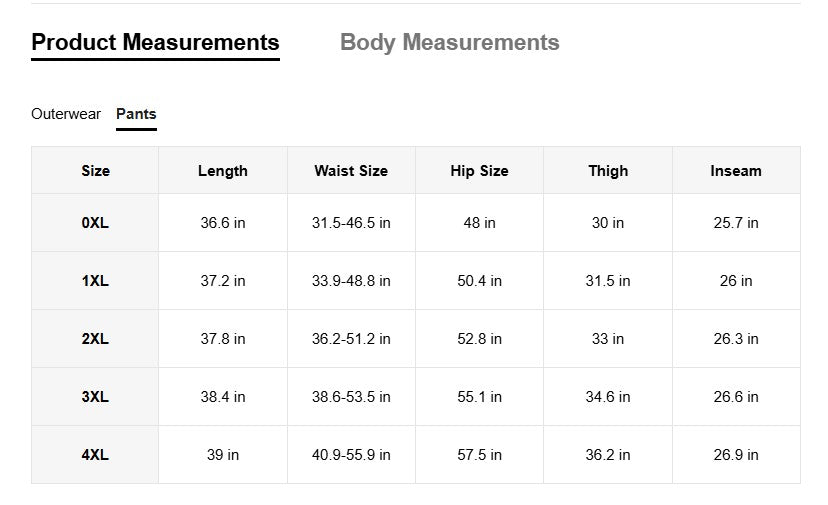Open the Outerwear sub-tab
This screenshot has height=505, width=828.
pyautogui.click(x=66, y=114)
